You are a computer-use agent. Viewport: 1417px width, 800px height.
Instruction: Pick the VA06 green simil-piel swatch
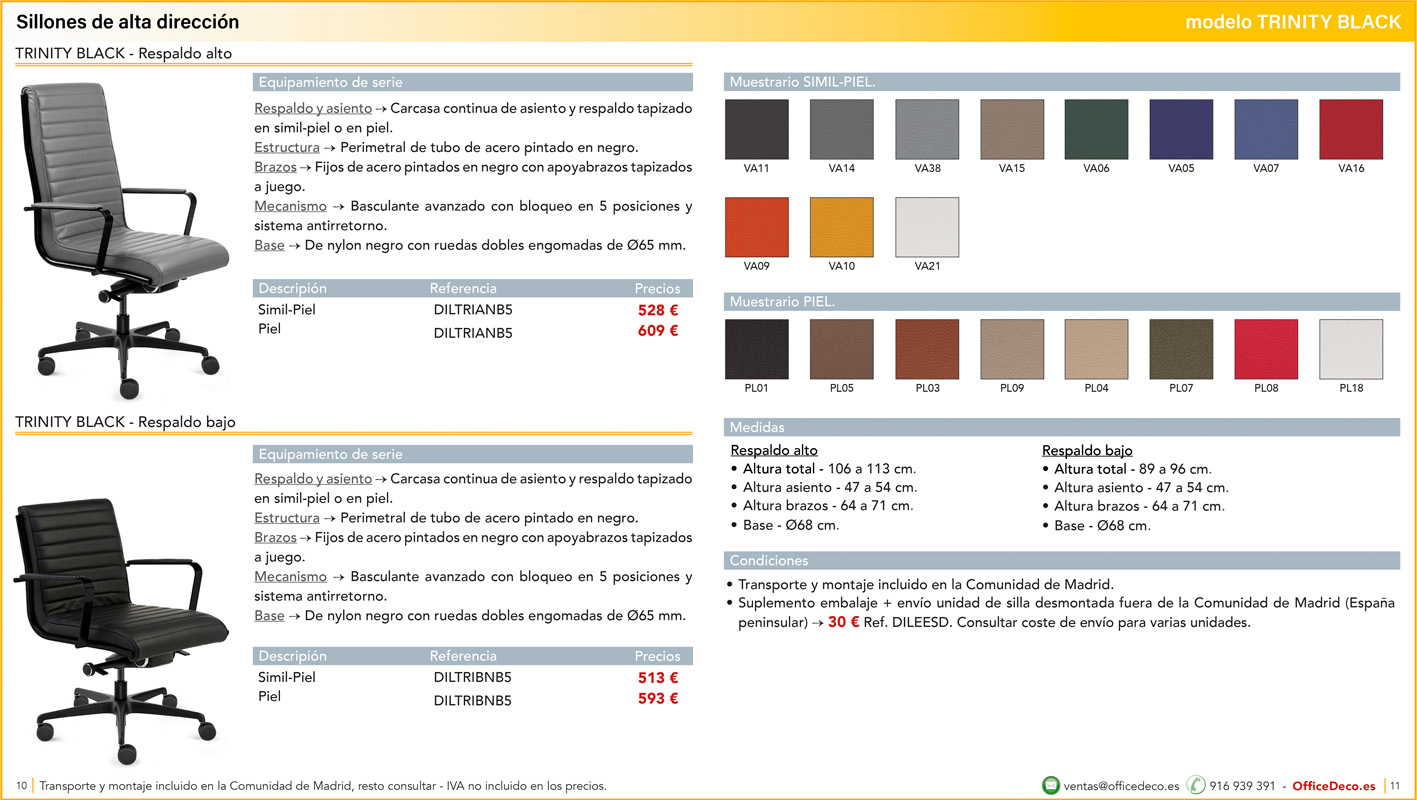(x=1096, y=130)
